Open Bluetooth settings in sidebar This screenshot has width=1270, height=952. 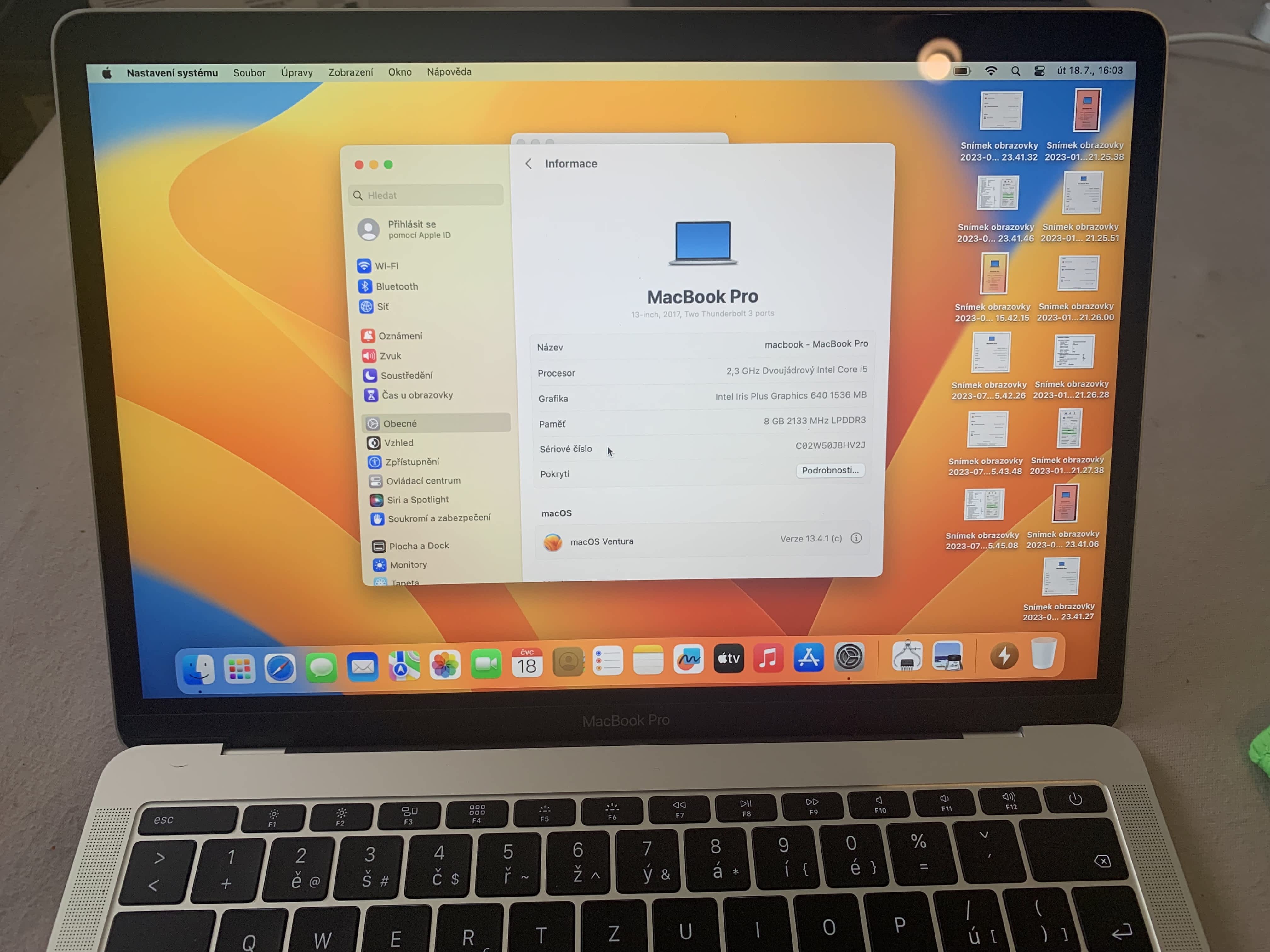[396, 286]
